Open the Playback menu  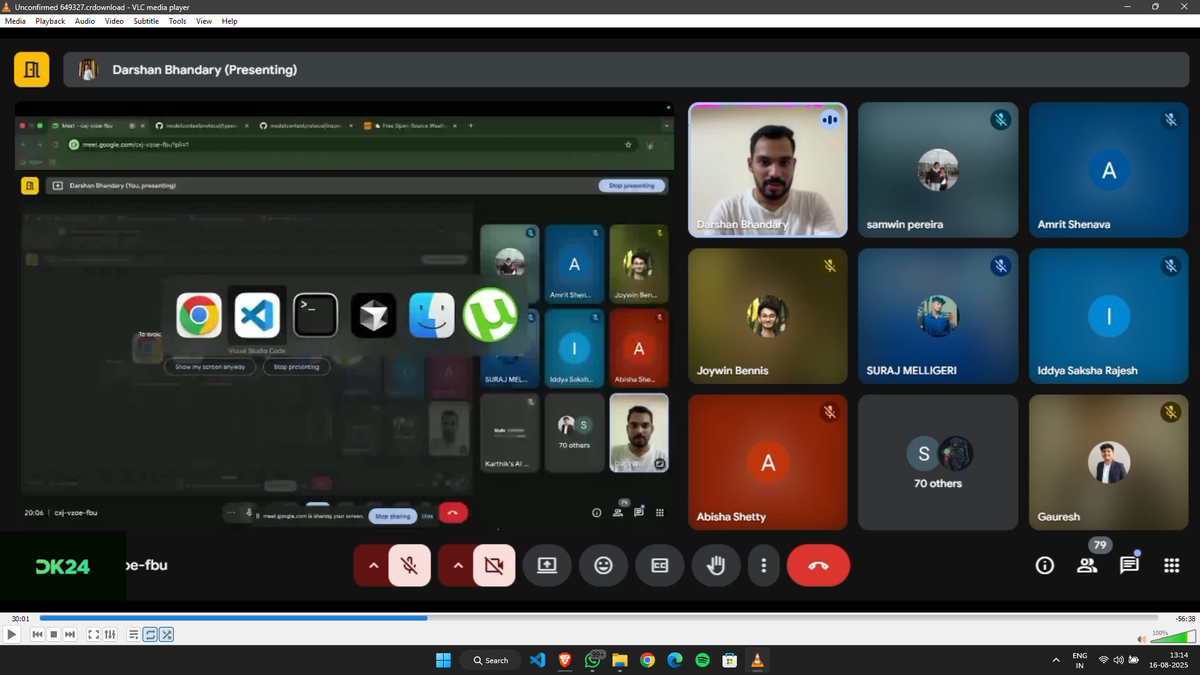pos(50,21)
